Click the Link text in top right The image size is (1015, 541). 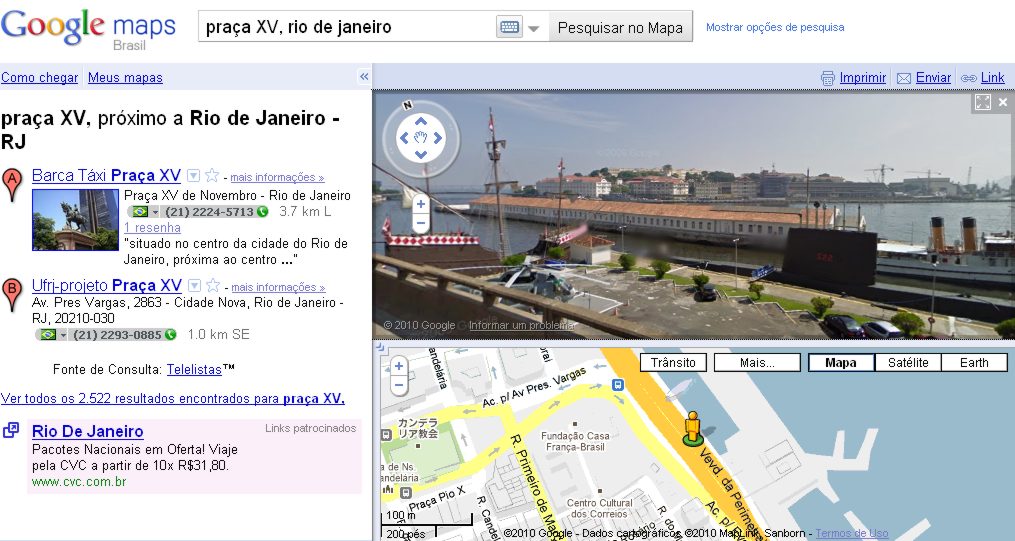[x=992, y=78]
